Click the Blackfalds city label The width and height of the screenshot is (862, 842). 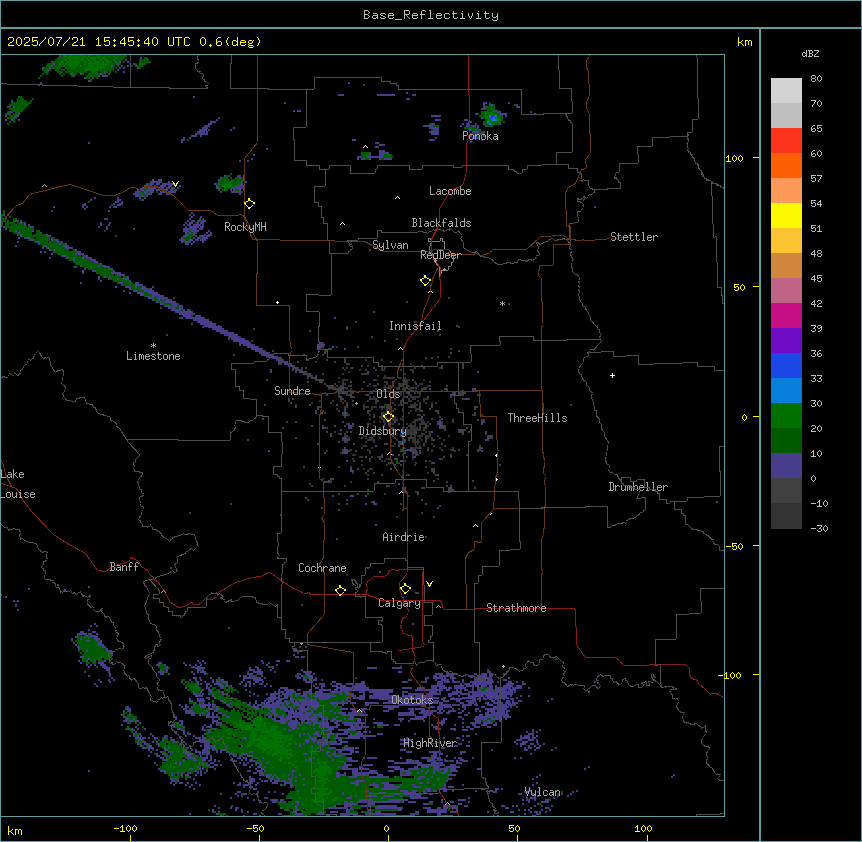click(441, 223)
